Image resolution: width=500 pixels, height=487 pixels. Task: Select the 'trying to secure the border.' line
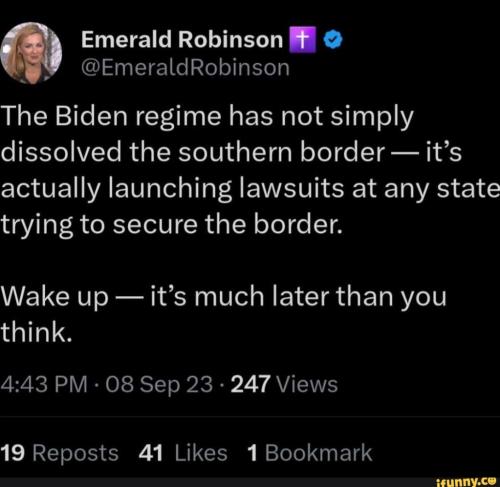(172, 226)
